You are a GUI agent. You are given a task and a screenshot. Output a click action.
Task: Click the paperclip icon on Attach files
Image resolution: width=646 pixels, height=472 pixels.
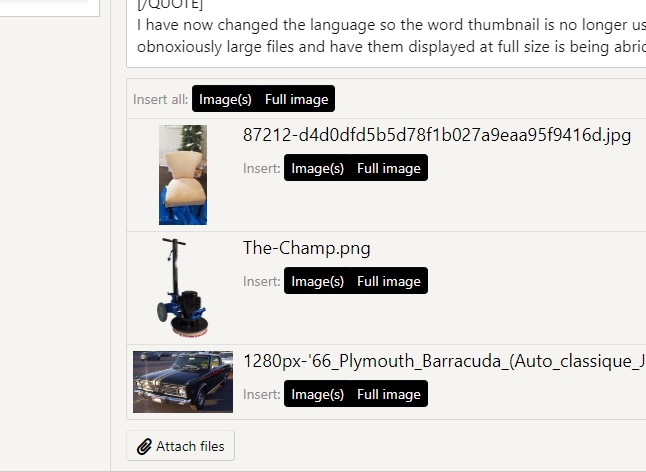pos(144,446)
